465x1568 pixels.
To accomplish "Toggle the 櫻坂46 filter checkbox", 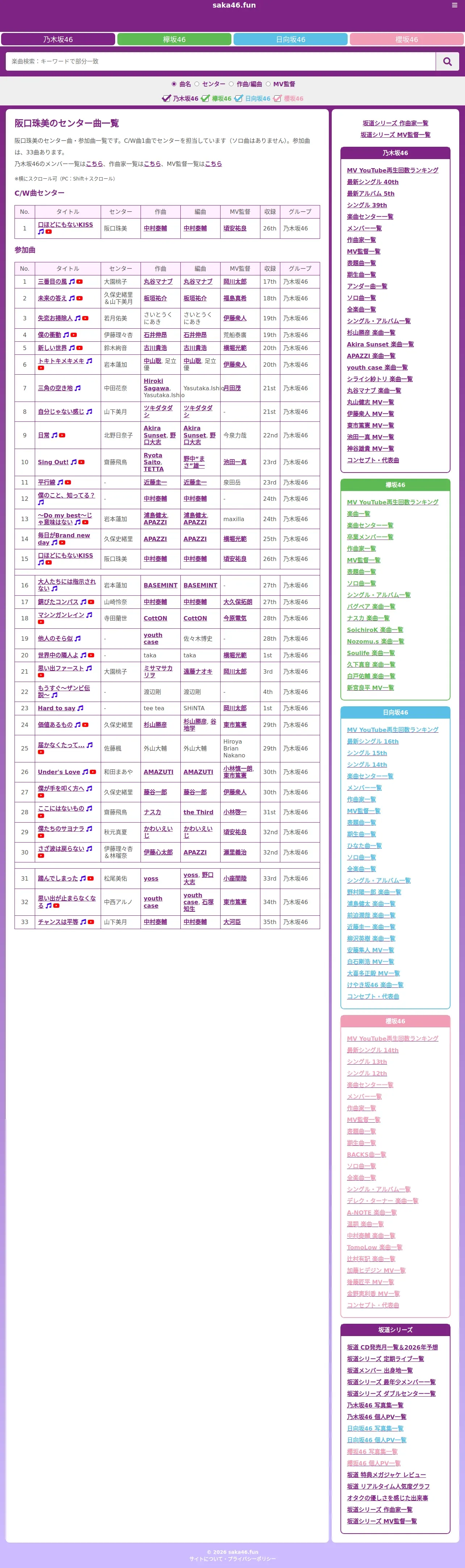I will click(277, 99).
